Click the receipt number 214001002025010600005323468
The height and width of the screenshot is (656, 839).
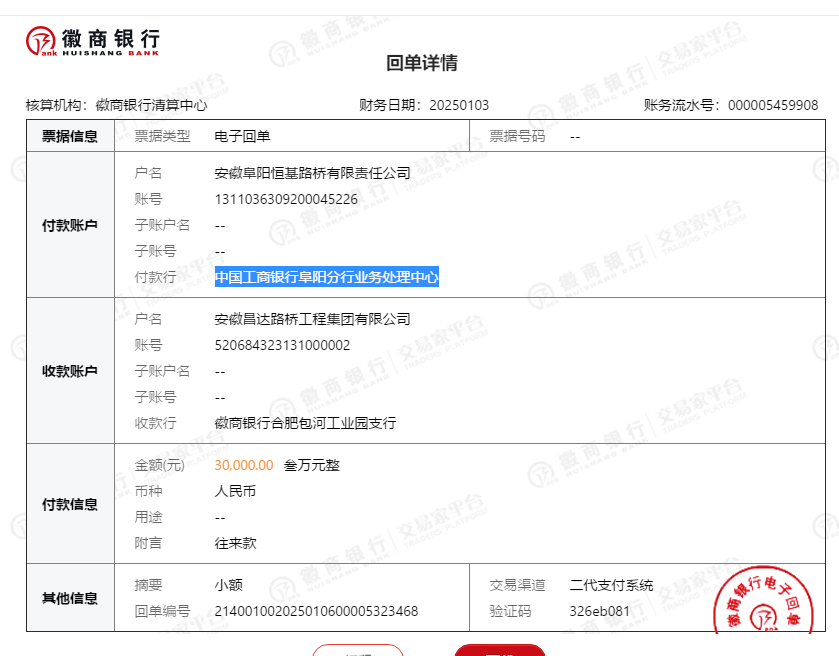pyautogui.click(x=316, y=611)
